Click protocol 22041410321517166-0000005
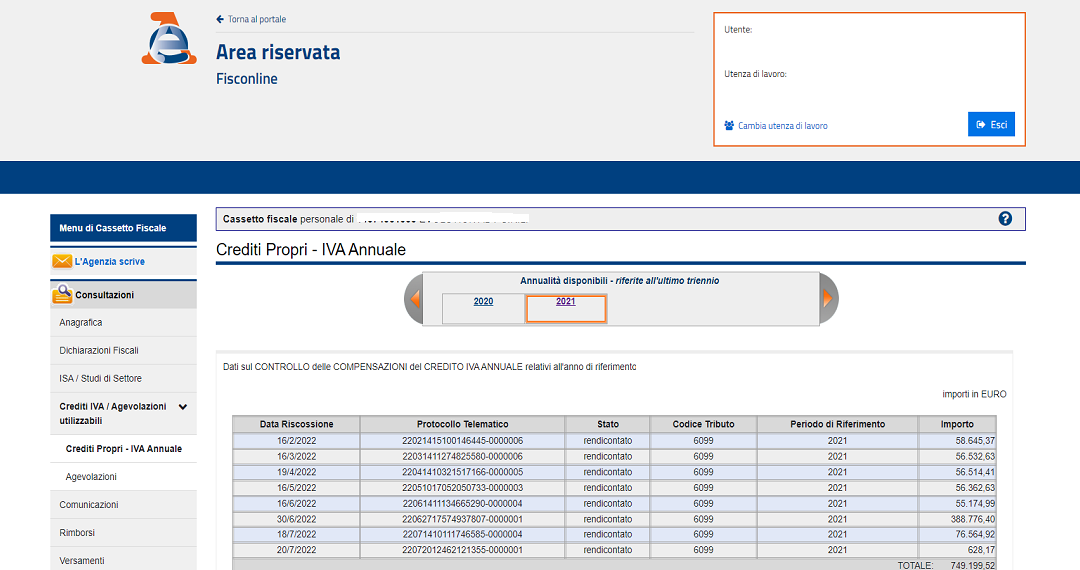Viewport: 1080px width, 570px height. click(x=462, y=472)
